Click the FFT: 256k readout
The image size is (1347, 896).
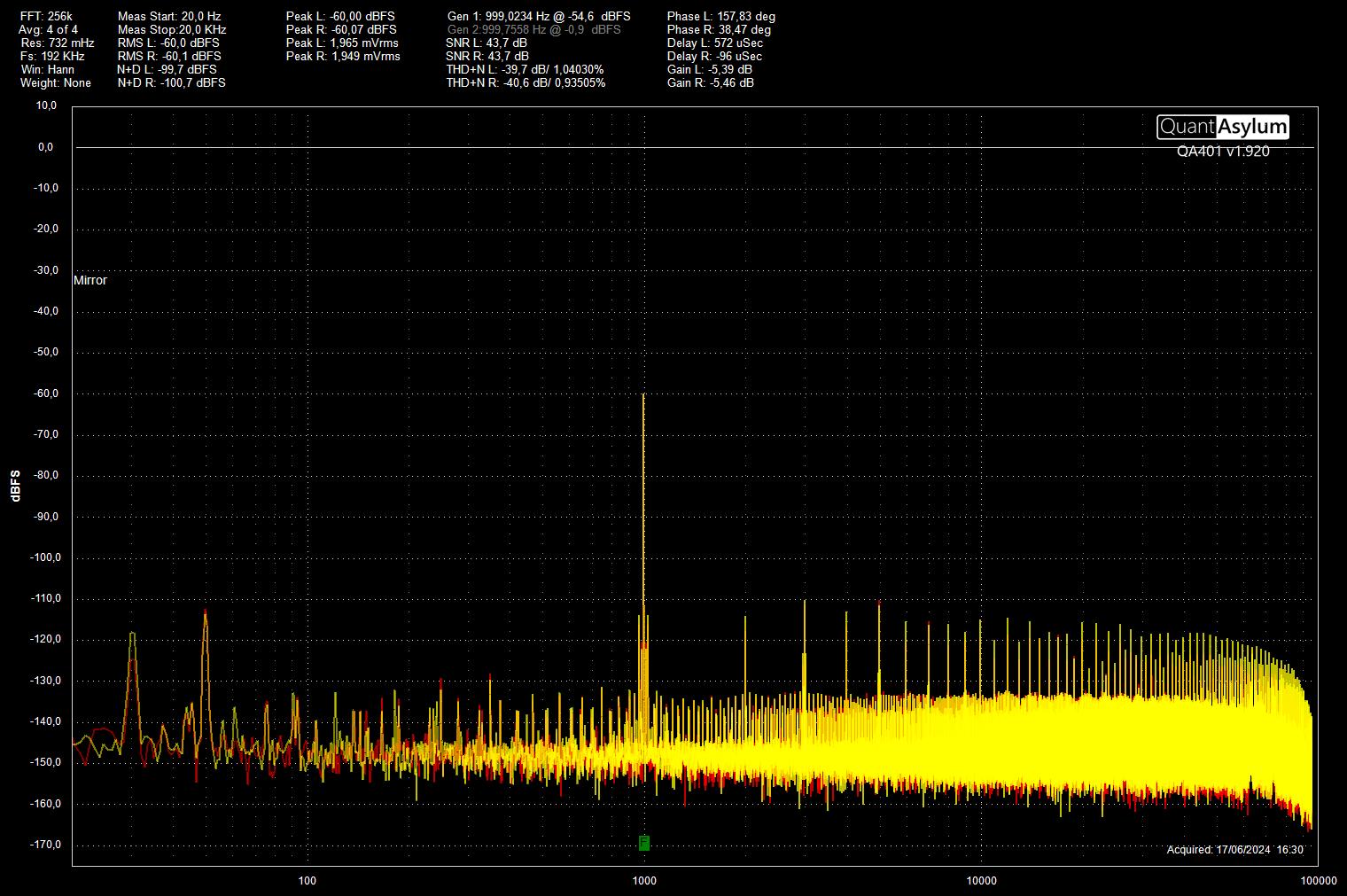coord(46,16)
